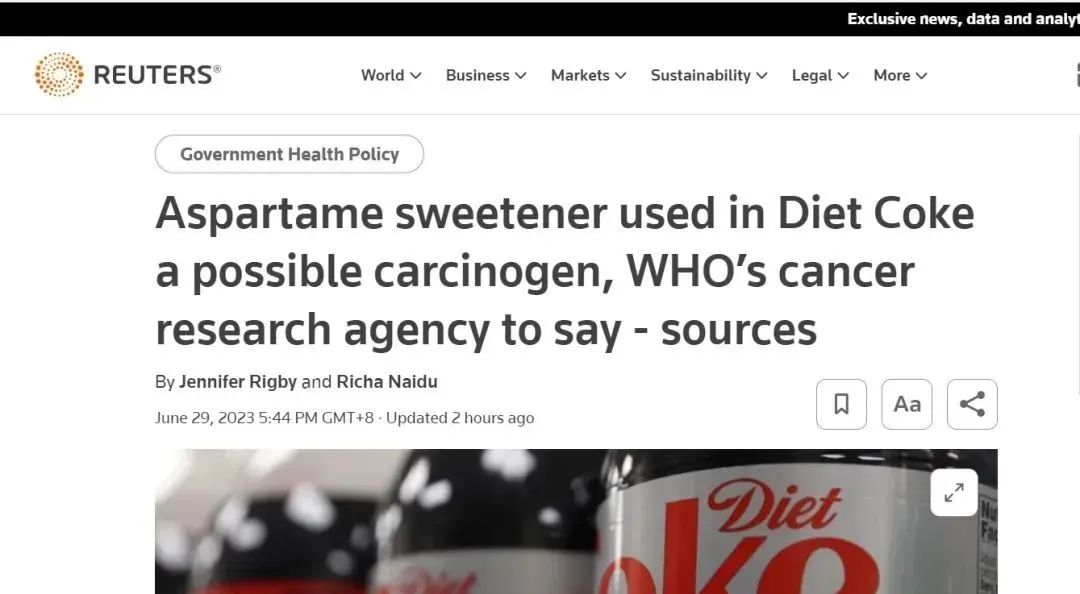Expand the Diet Coke image to fullscreen

(954, 493)
